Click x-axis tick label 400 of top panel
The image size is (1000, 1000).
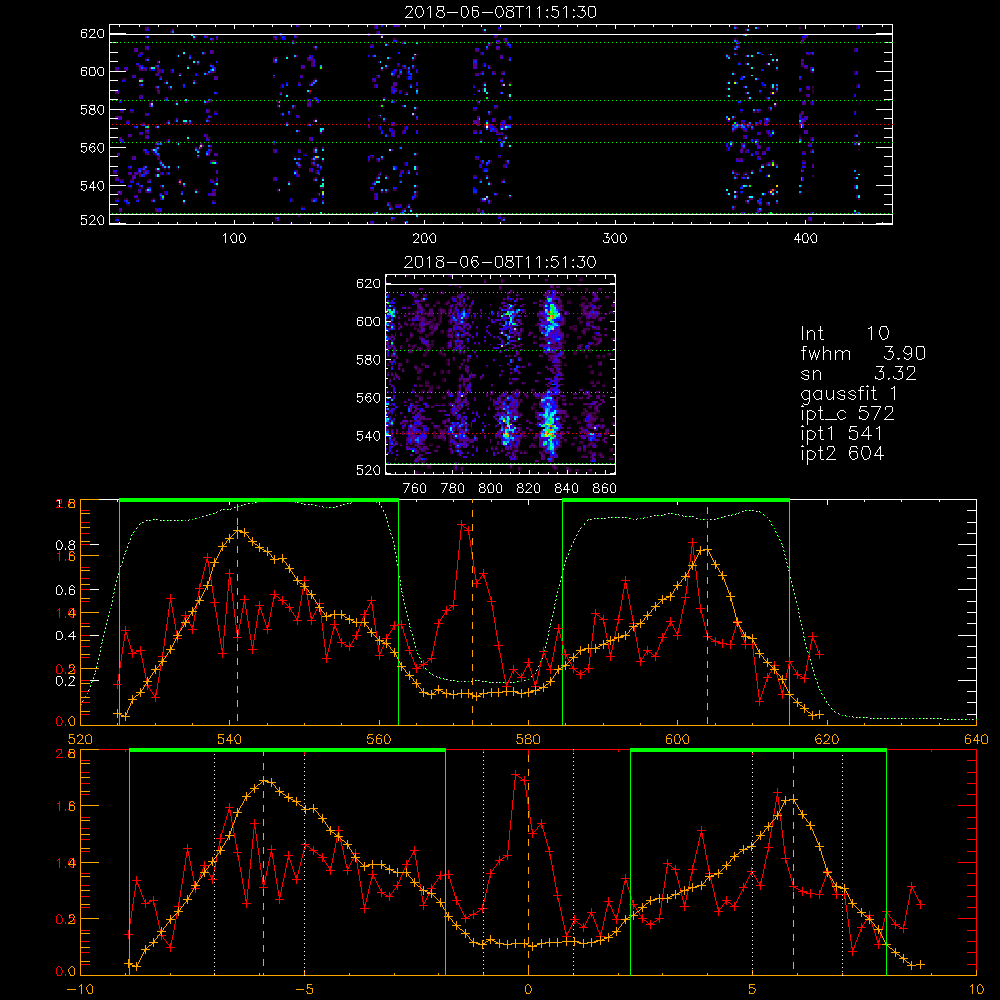click(x=805, y=239)
